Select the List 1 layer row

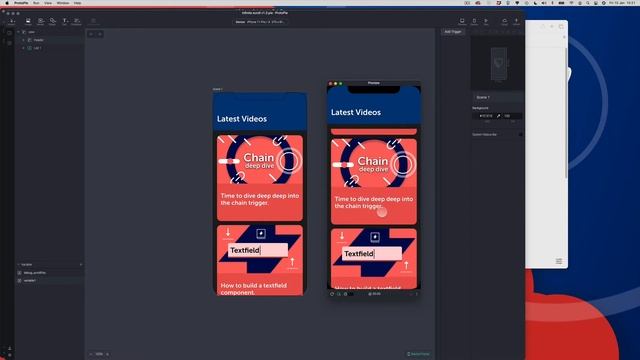click(x=50, y=48)
